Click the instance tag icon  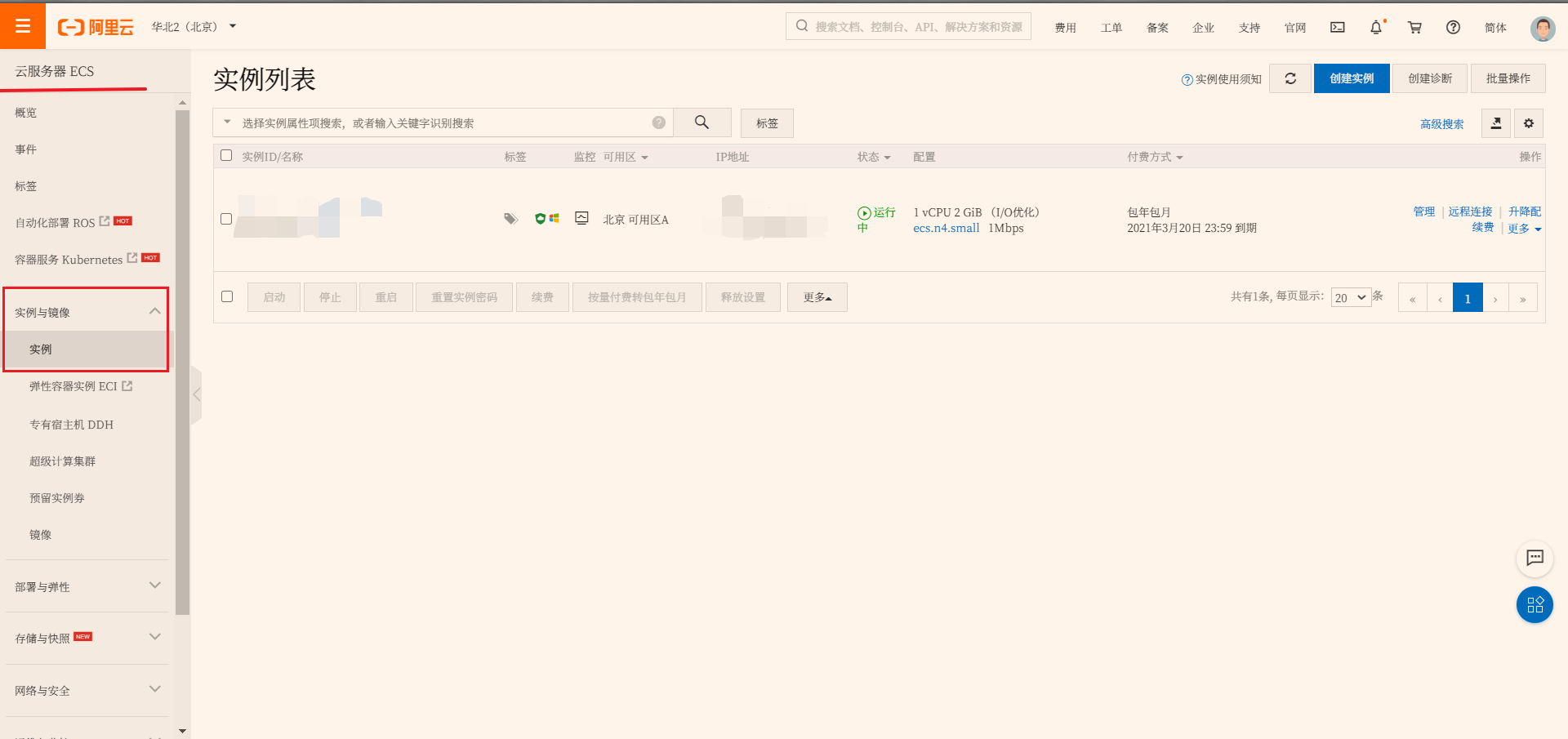(x=511, y=219)
